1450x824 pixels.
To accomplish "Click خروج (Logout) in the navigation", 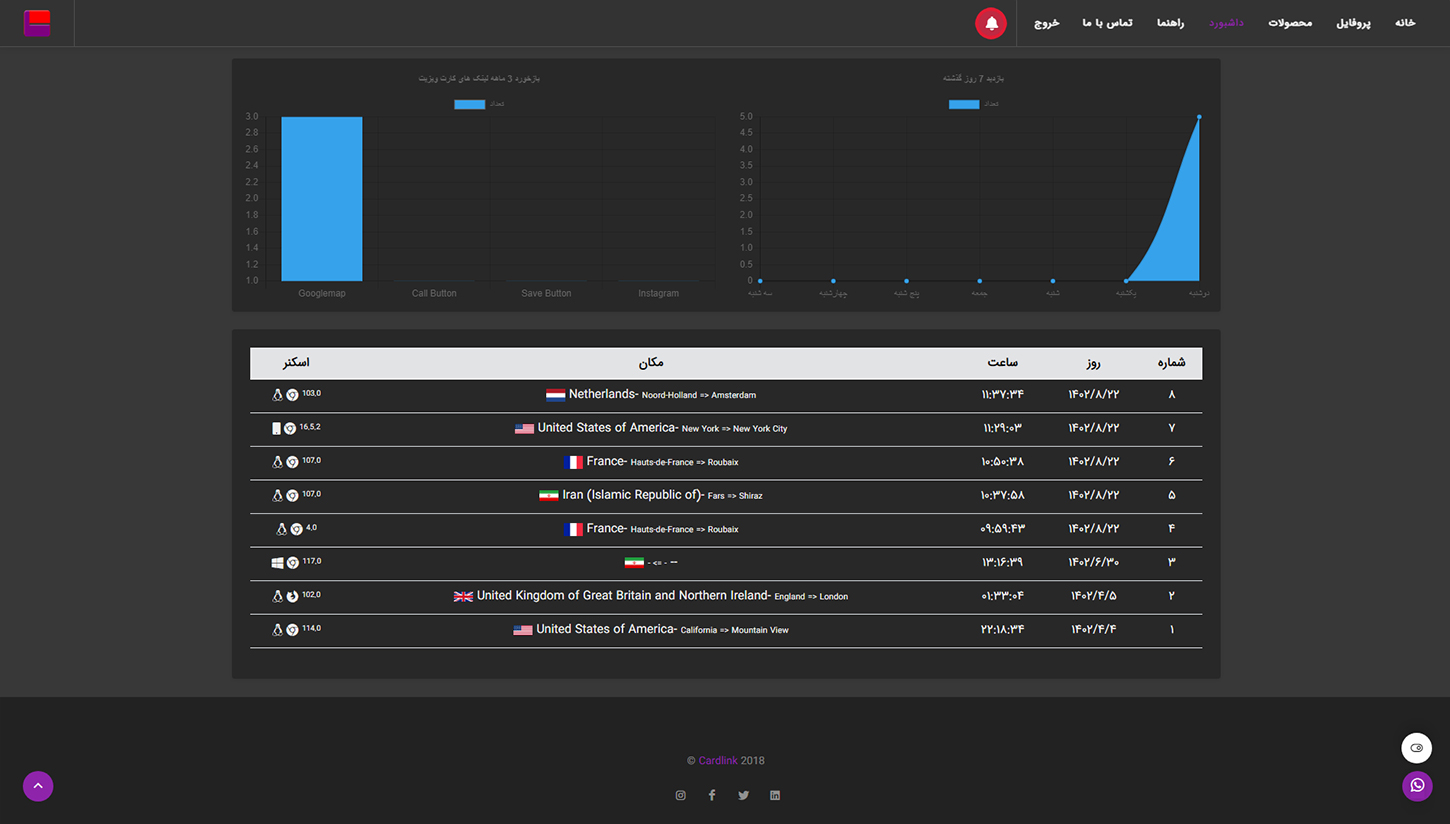I will [1047, 23].
